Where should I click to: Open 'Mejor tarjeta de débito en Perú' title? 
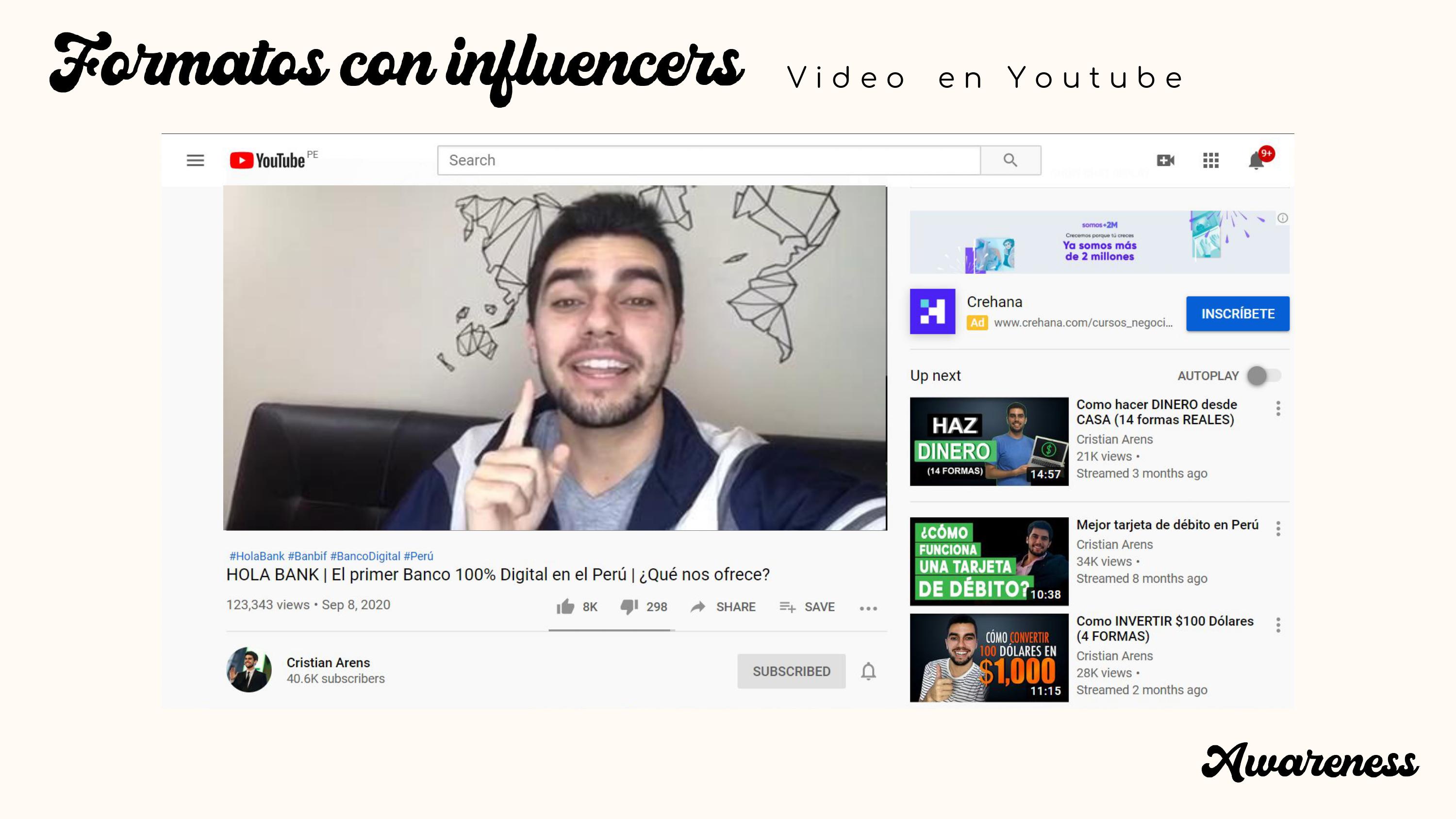click(1167, 524)
